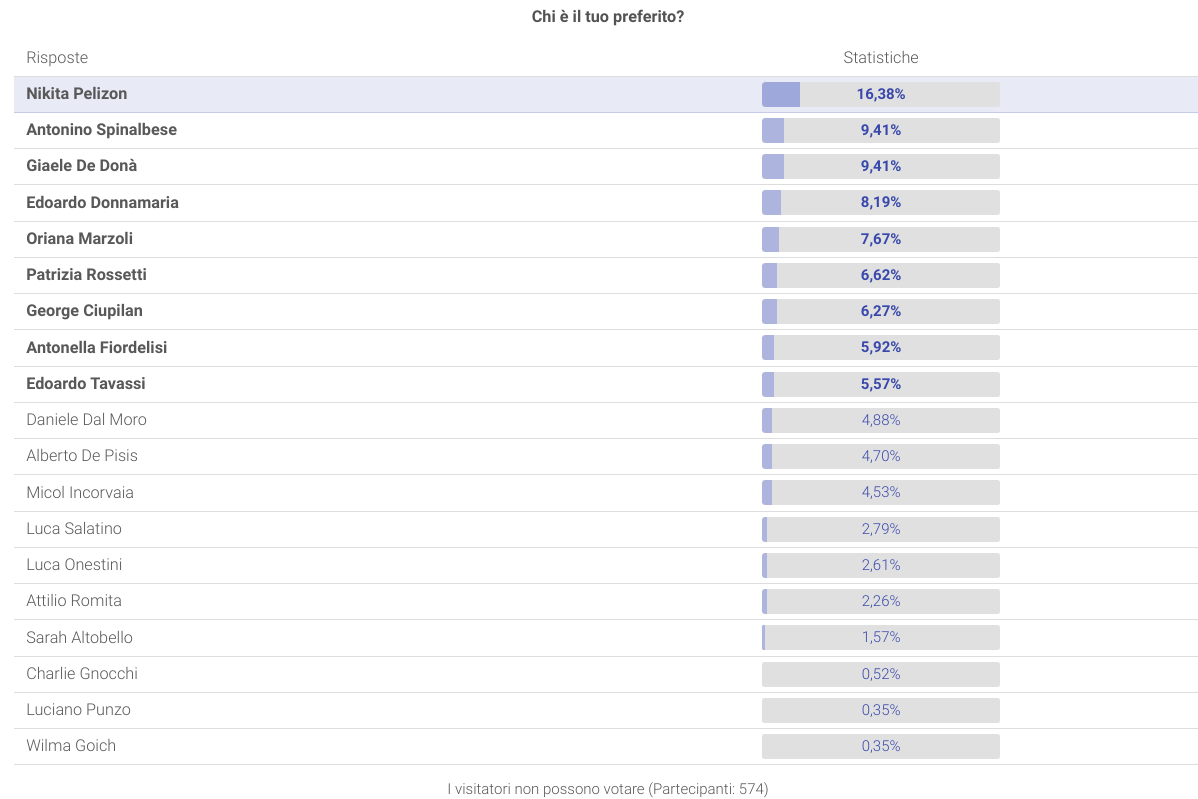This screenshot has height=799, width=1198.
Task: Click the 16,38% result bar
Action: 880,94
